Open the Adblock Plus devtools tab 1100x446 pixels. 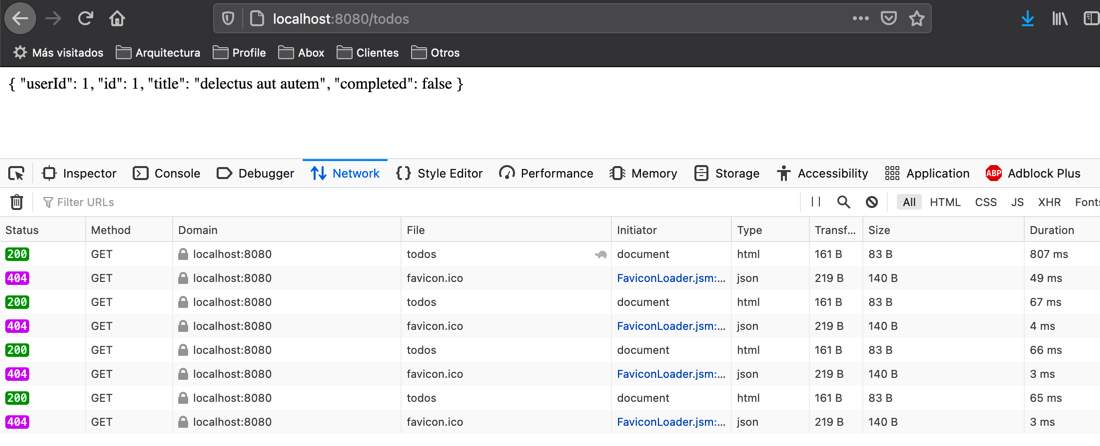coord(1033,173)
